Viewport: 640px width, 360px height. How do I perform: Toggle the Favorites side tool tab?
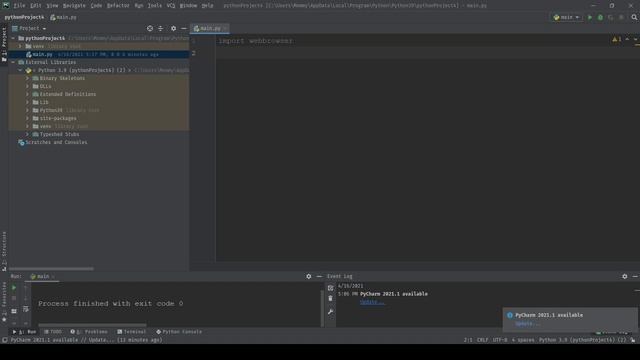4,301
